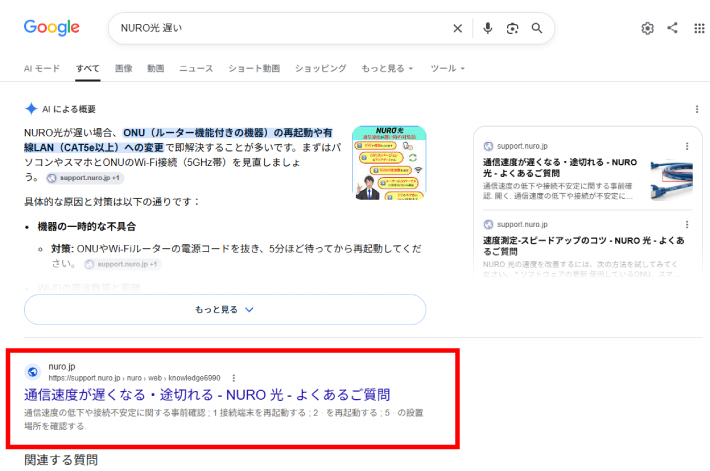Expand AI overview with もっと見る button
Screen dimensions: 710x471
225,309
